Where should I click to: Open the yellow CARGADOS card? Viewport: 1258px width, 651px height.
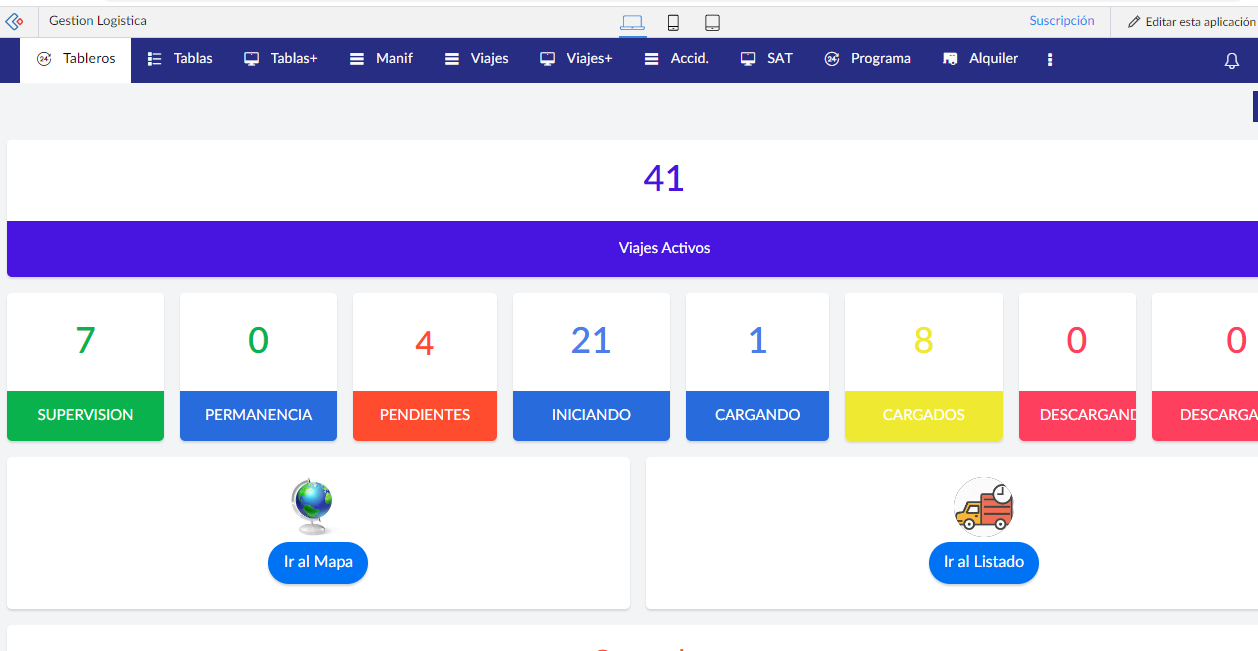click(x=923, y=415)
